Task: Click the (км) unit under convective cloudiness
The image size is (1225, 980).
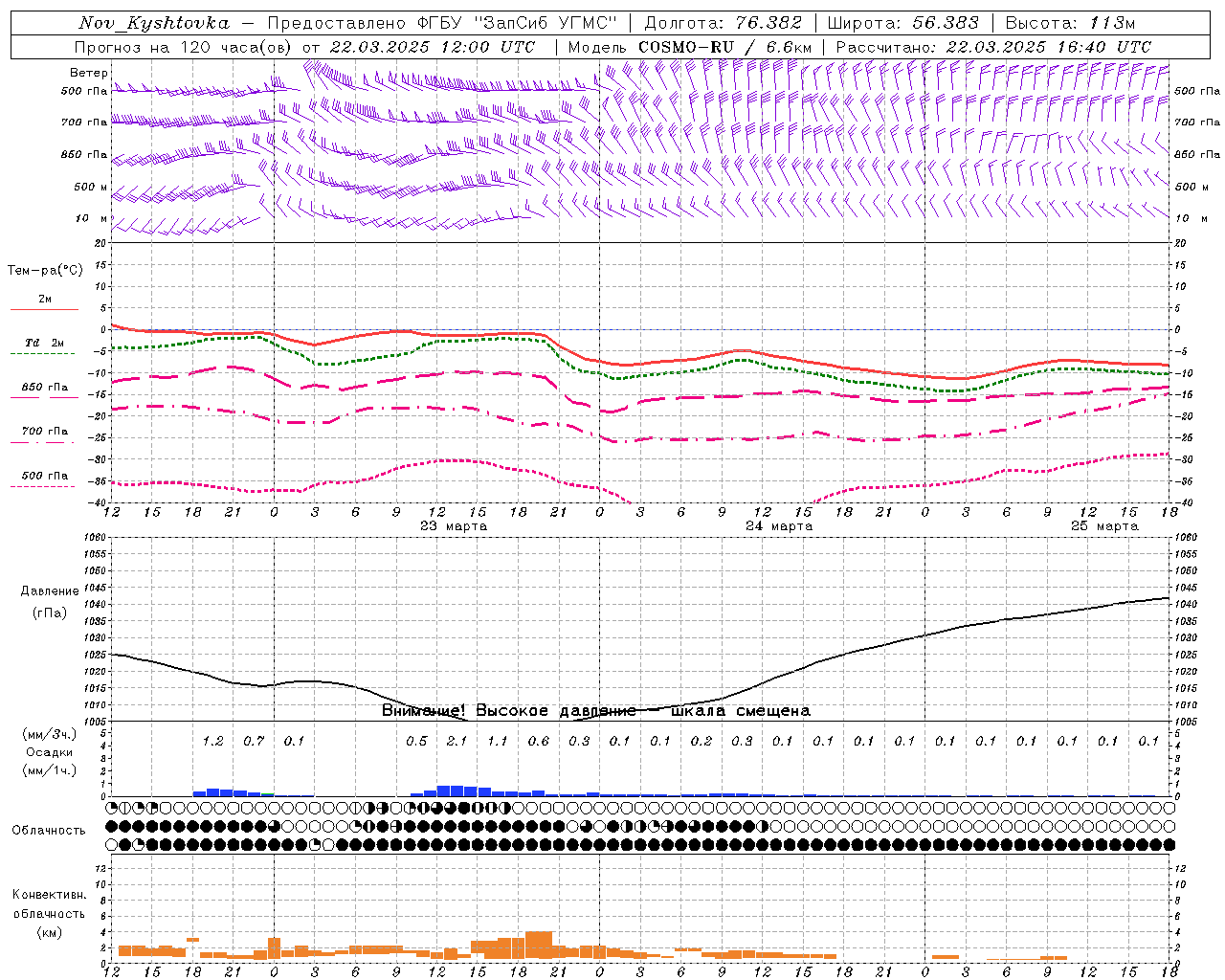Action: click(49, 932)
